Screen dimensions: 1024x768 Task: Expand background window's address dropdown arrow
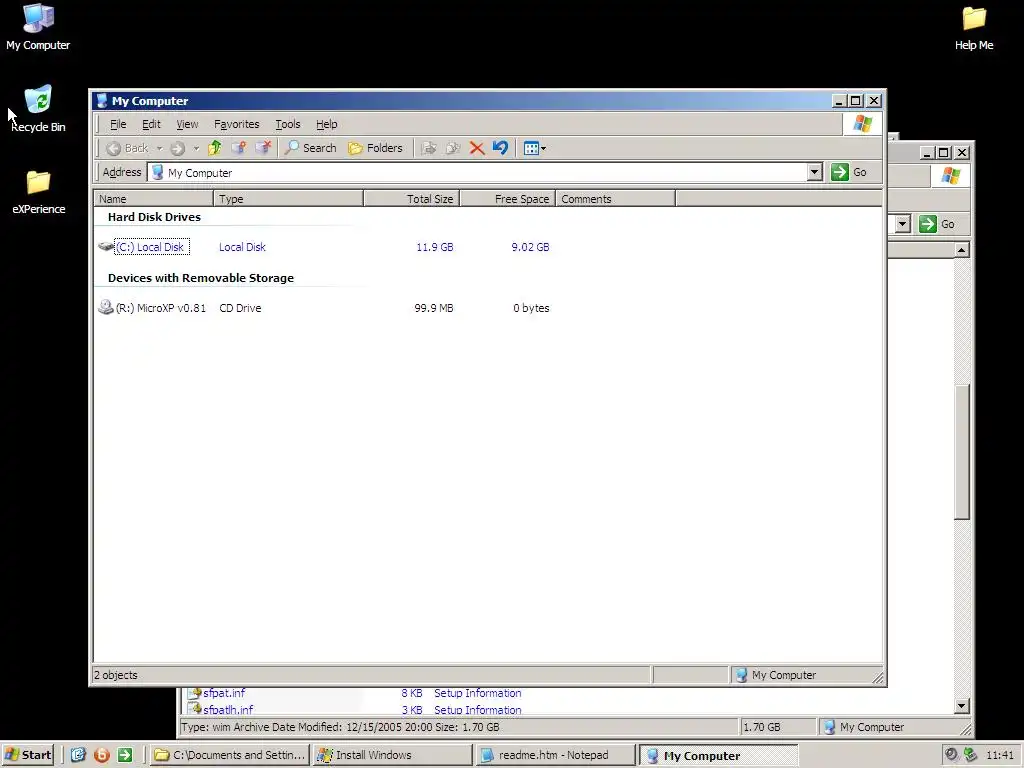903,224
